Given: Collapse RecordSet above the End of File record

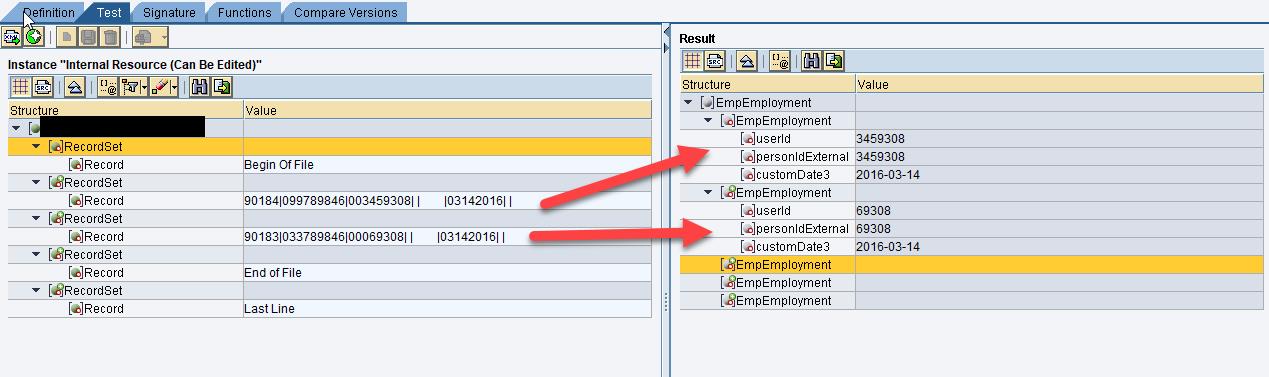Looking at the screenshot, I should click(36, 254).
